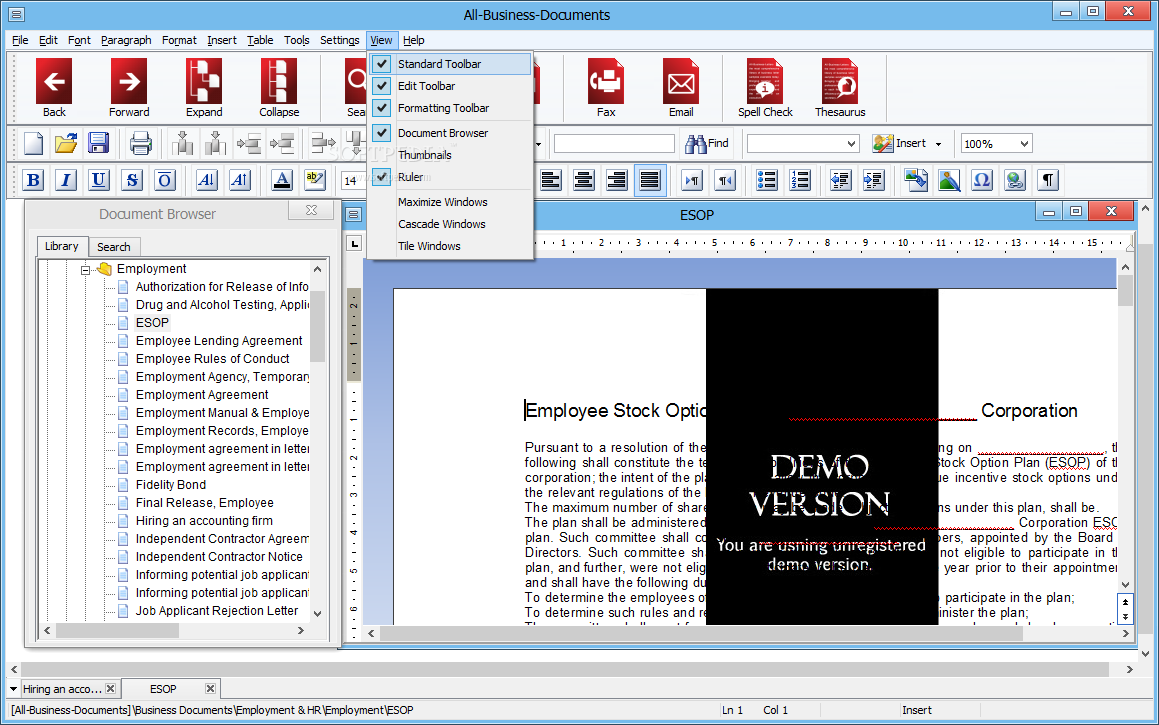The width and height of the screenshot is (1159, 725).
Task: Align paragraph right
Action: point(616,180)
